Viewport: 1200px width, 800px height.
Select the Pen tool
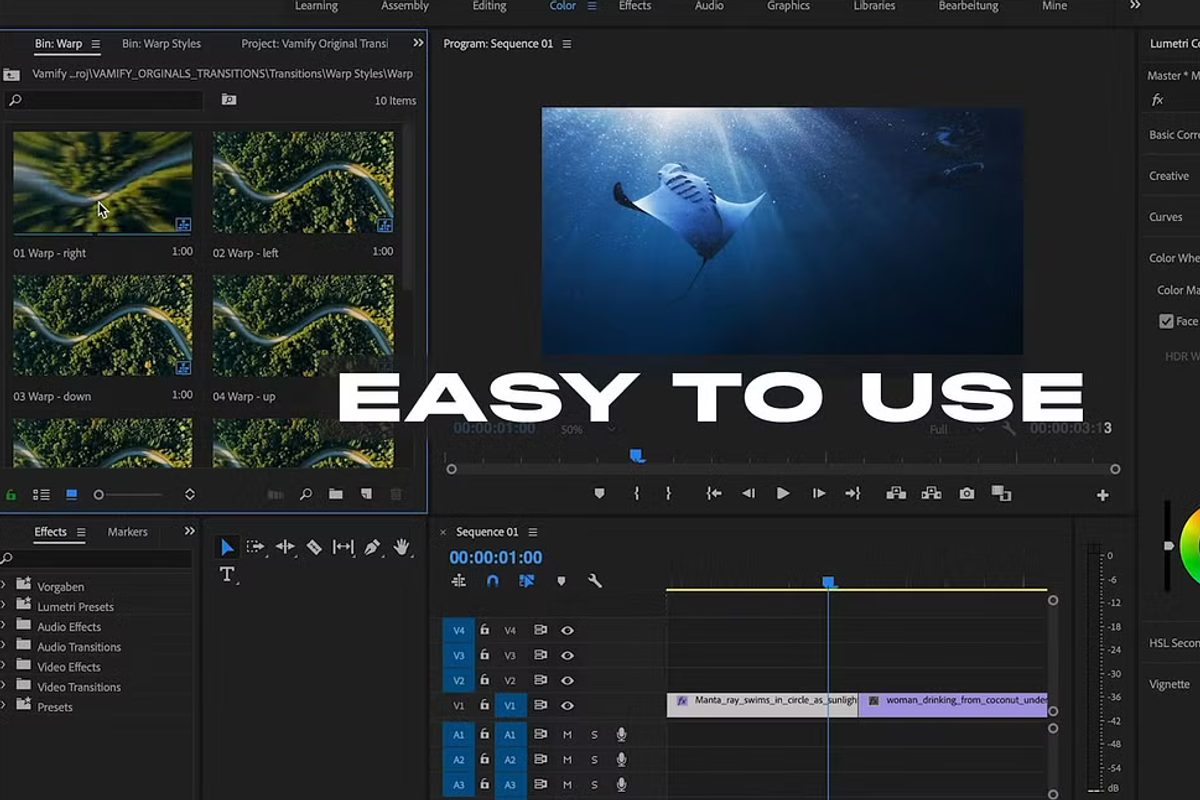coord(372,547)
